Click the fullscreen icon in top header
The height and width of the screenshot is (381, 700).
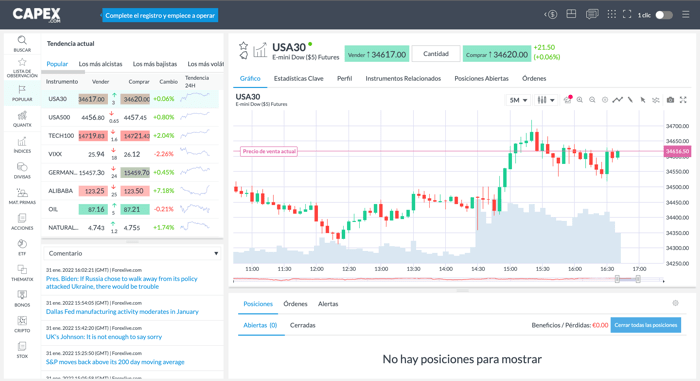pyautogui.click(x=627, y=14)
